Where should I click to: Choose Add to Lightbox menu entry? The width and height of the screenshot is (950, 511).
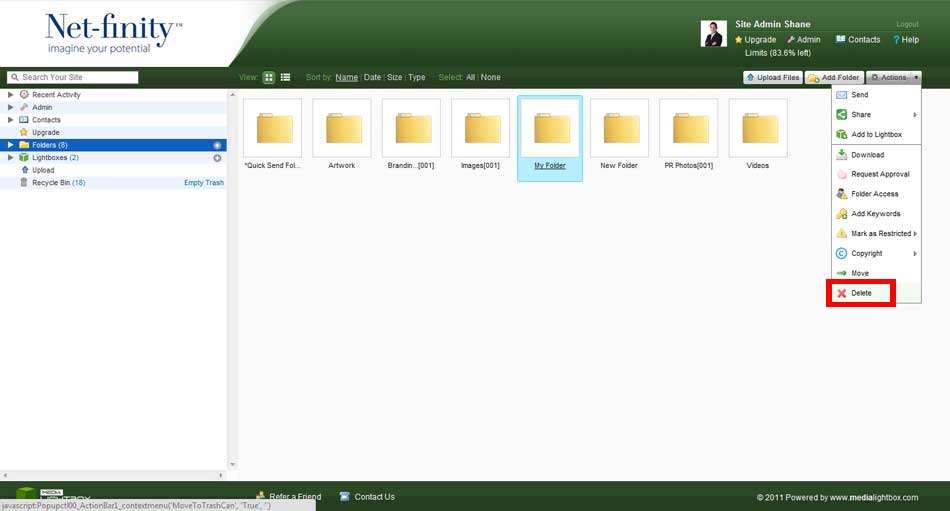875,134
